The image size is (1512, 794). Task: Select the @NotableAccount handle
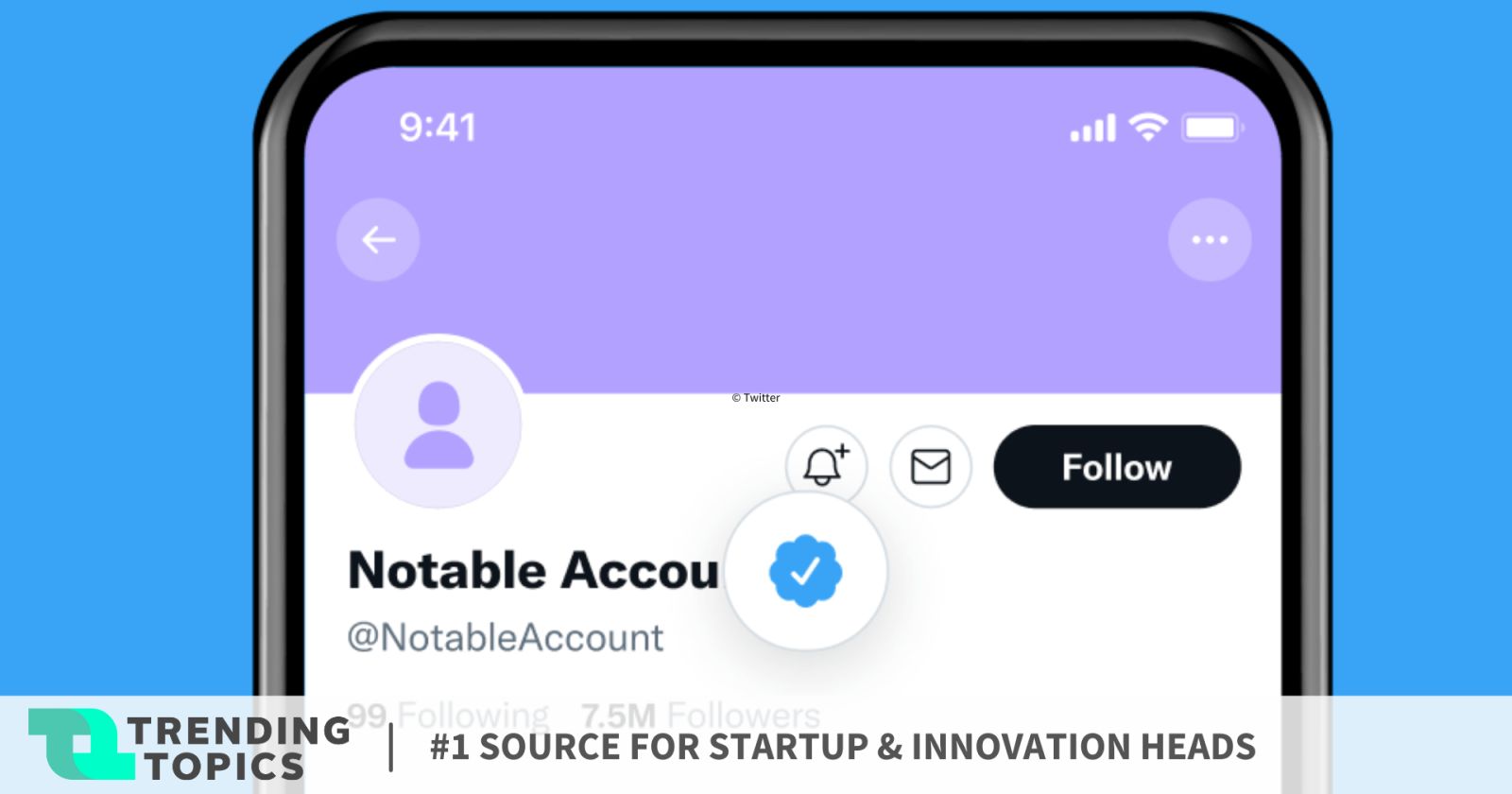tap(506, 638)
